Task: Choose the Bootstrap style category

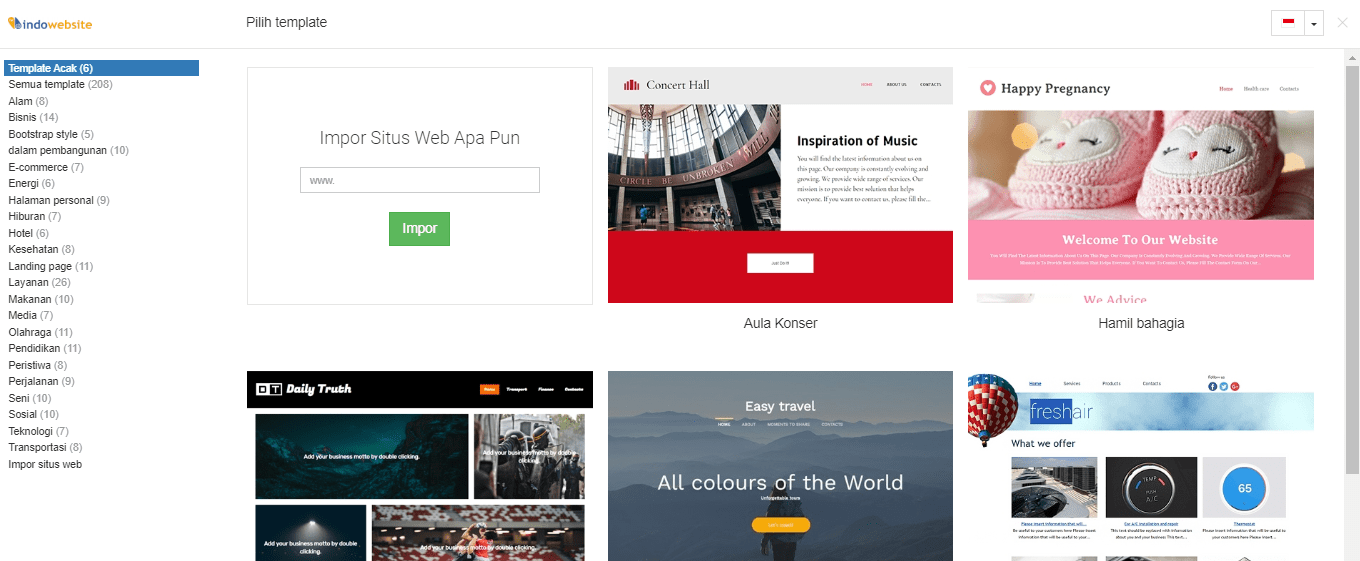Action: coord(51,134)
